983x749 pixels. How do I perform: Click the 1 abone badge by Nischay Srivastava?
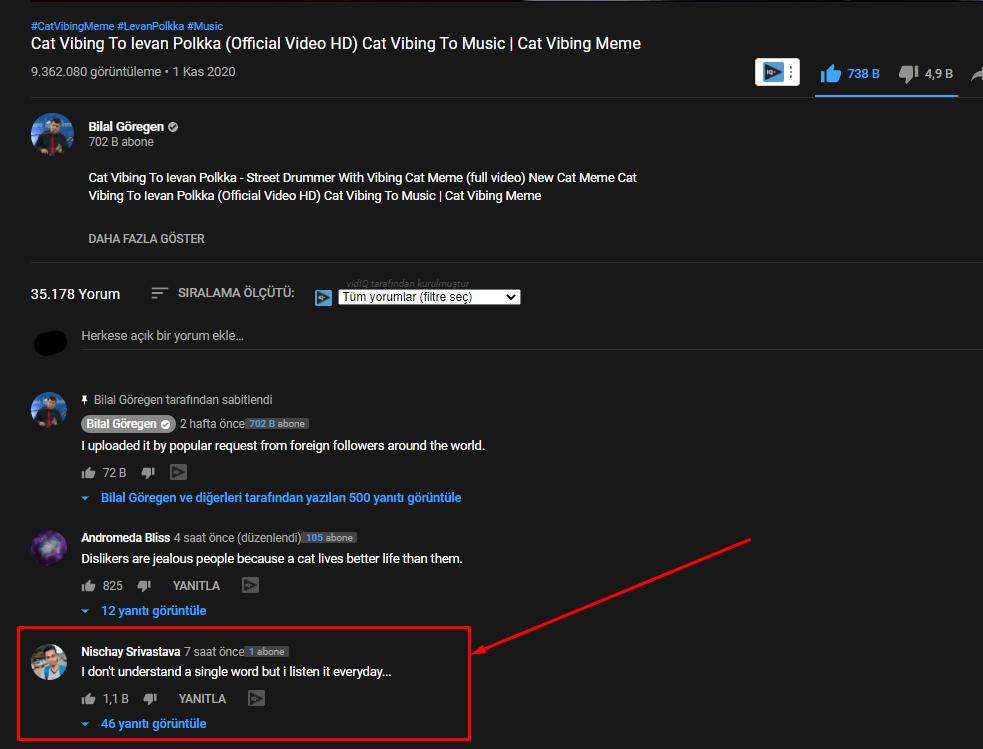click(267, 652)
